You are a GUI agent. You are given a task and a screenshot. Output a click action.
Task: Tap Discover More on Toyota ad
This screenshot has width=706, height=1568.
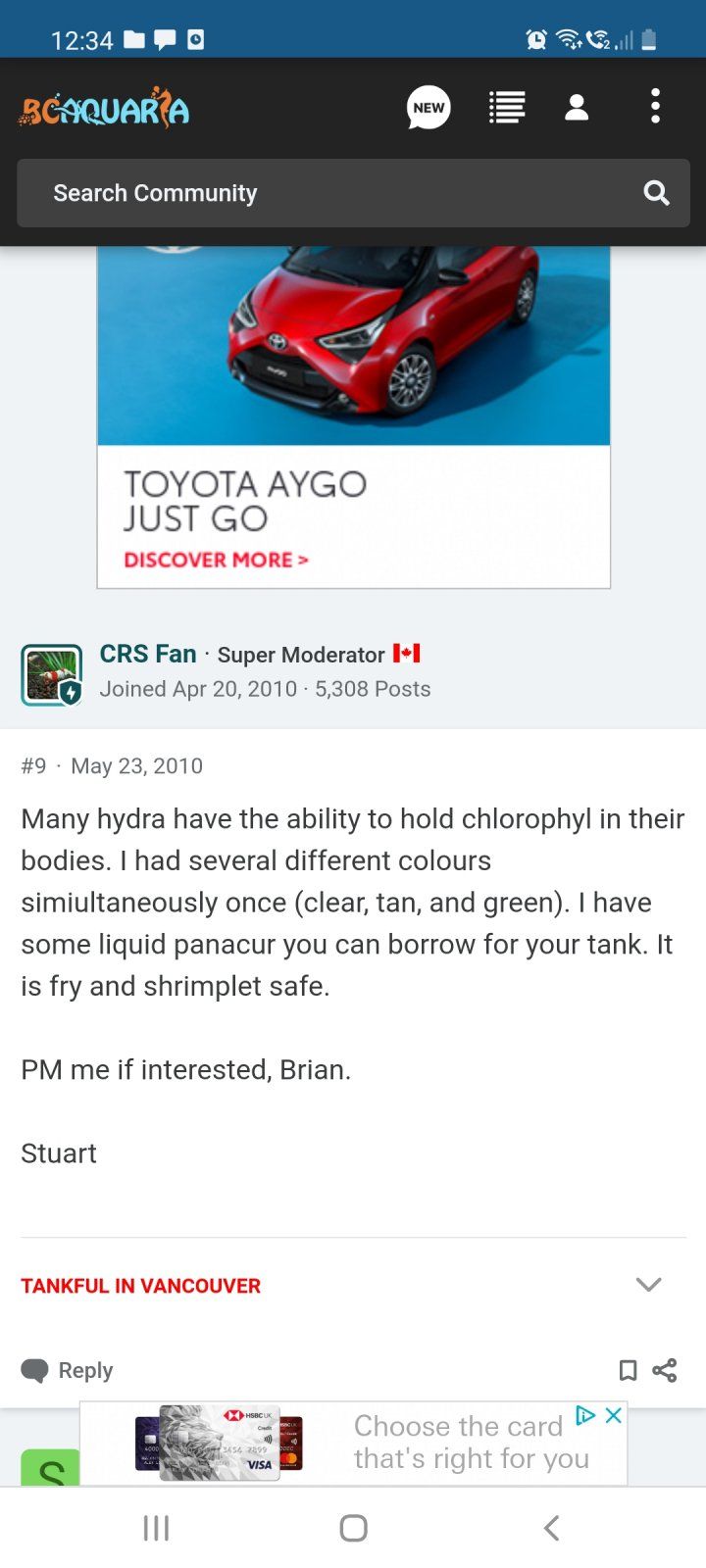pyautogui.click(x=216, y=560)
